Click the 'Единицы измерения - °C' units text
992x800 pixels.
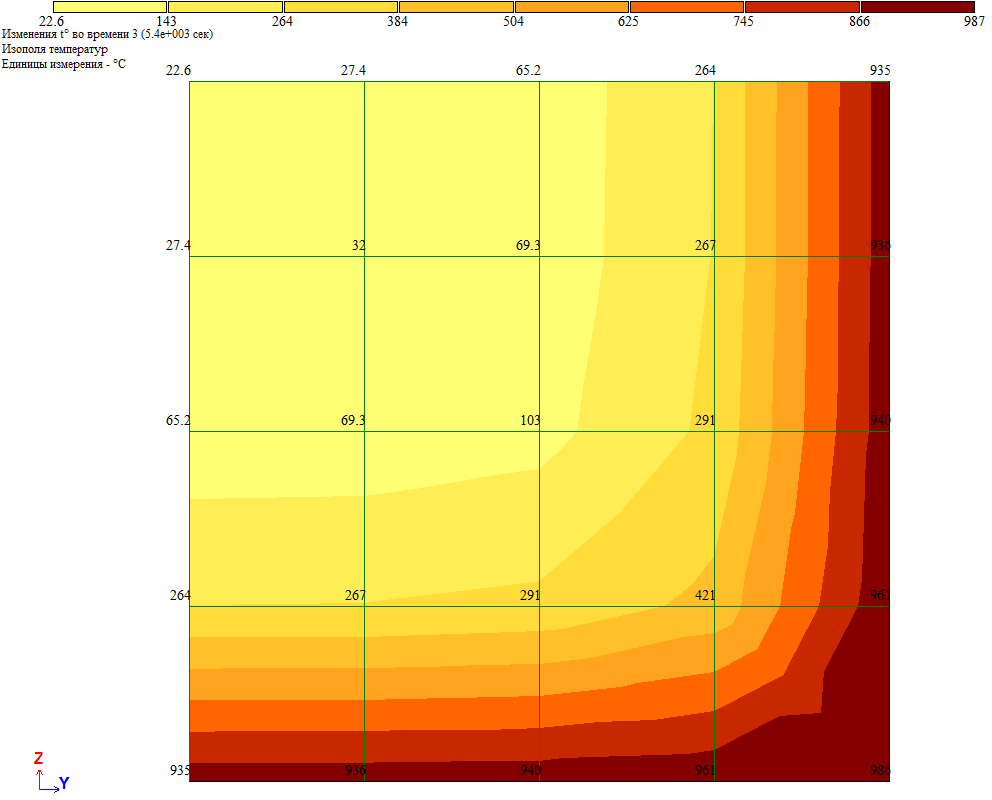coord(64,64)
